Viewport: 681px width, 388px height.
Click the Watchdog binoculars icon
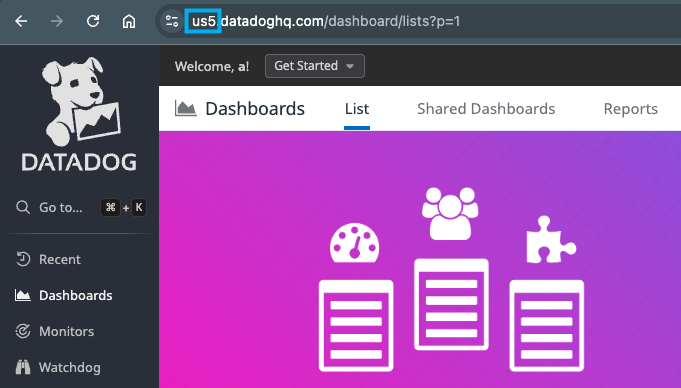click(x=23, y=367)
